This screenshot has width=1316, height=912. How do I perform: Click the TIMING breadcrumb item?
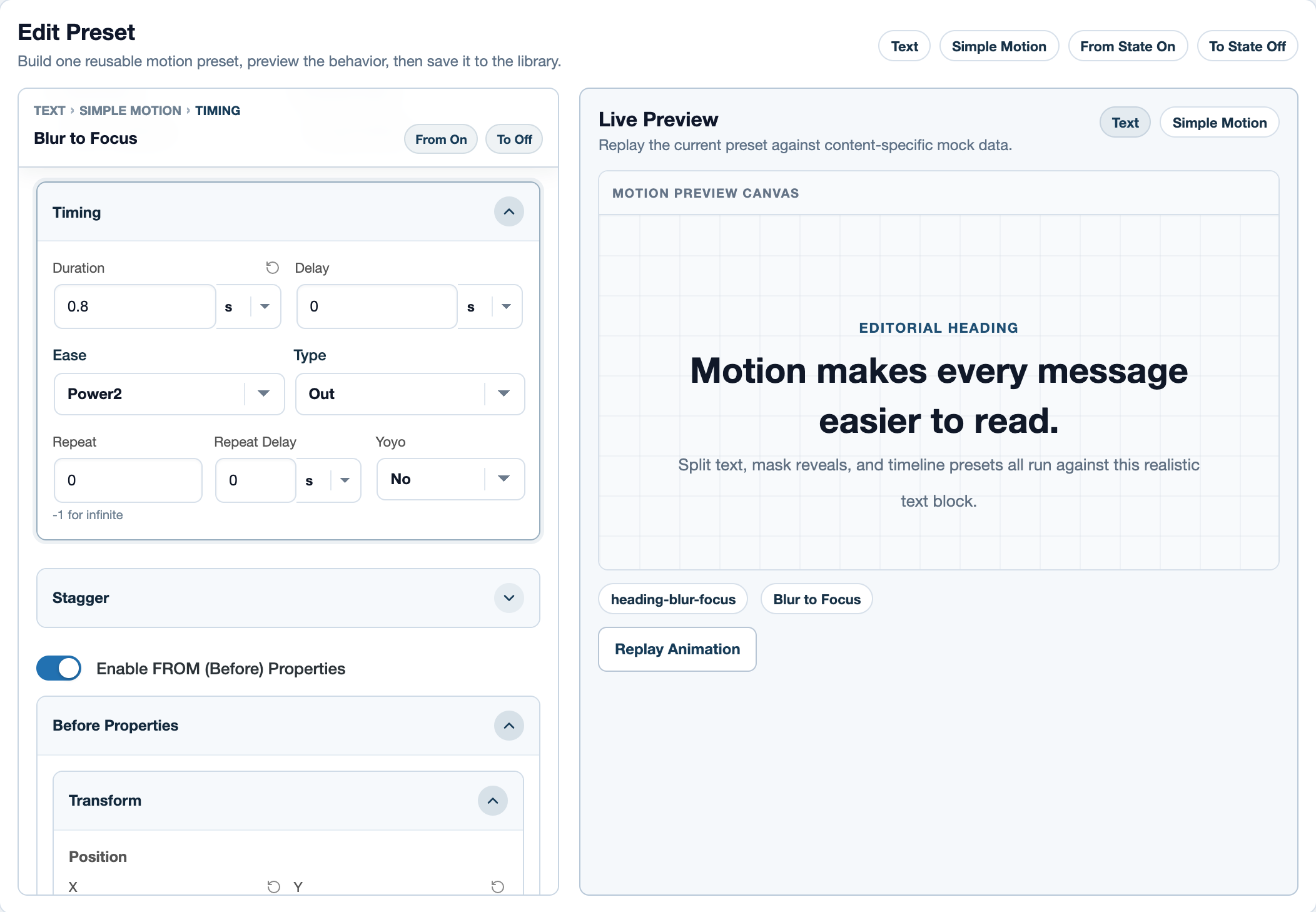[218, 111]
